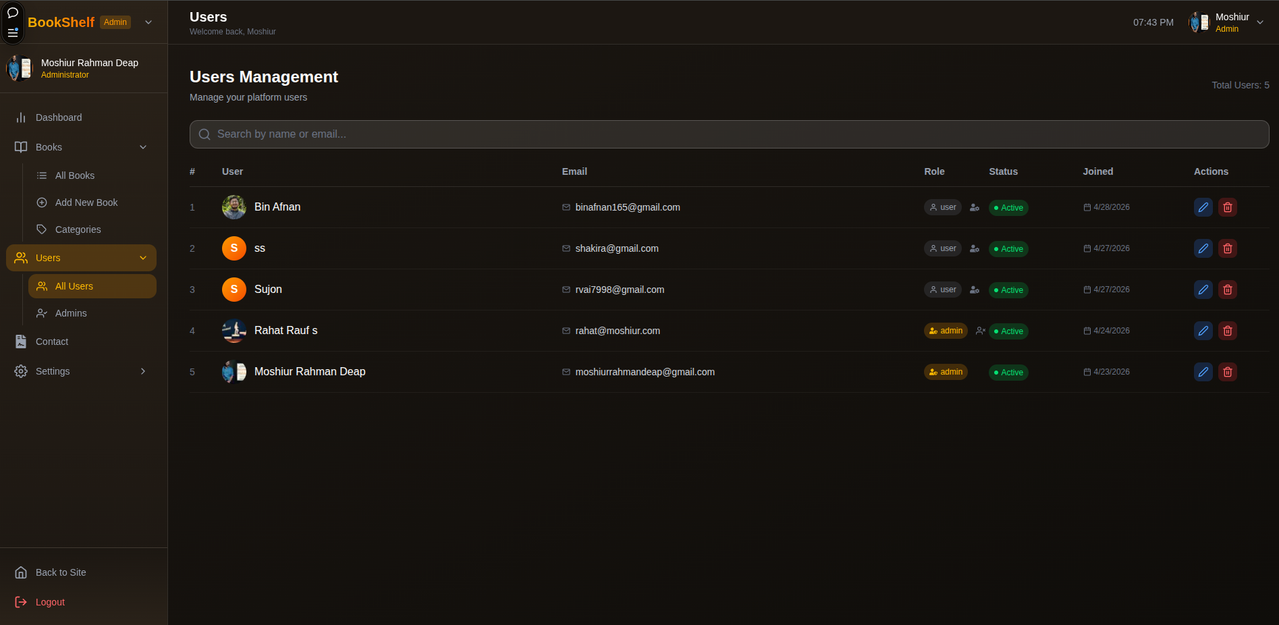The height and width of the screenshot is (625, 1279).
Task: Open the Moshiur profile dropdown chevron in the header
Action: (x=1260, y=22)
